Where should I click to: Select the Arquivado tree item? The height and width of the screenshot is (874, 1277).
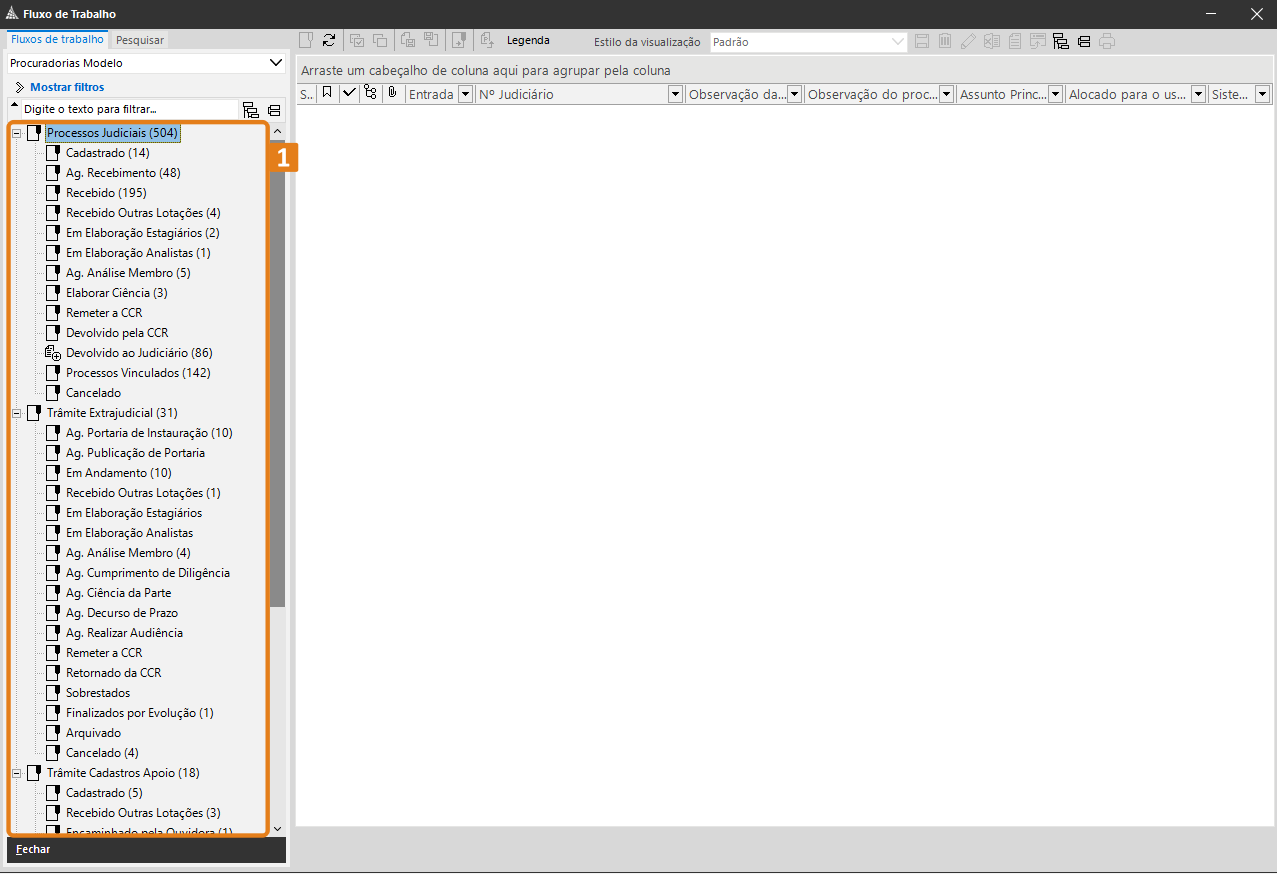(x=93, y=733)
